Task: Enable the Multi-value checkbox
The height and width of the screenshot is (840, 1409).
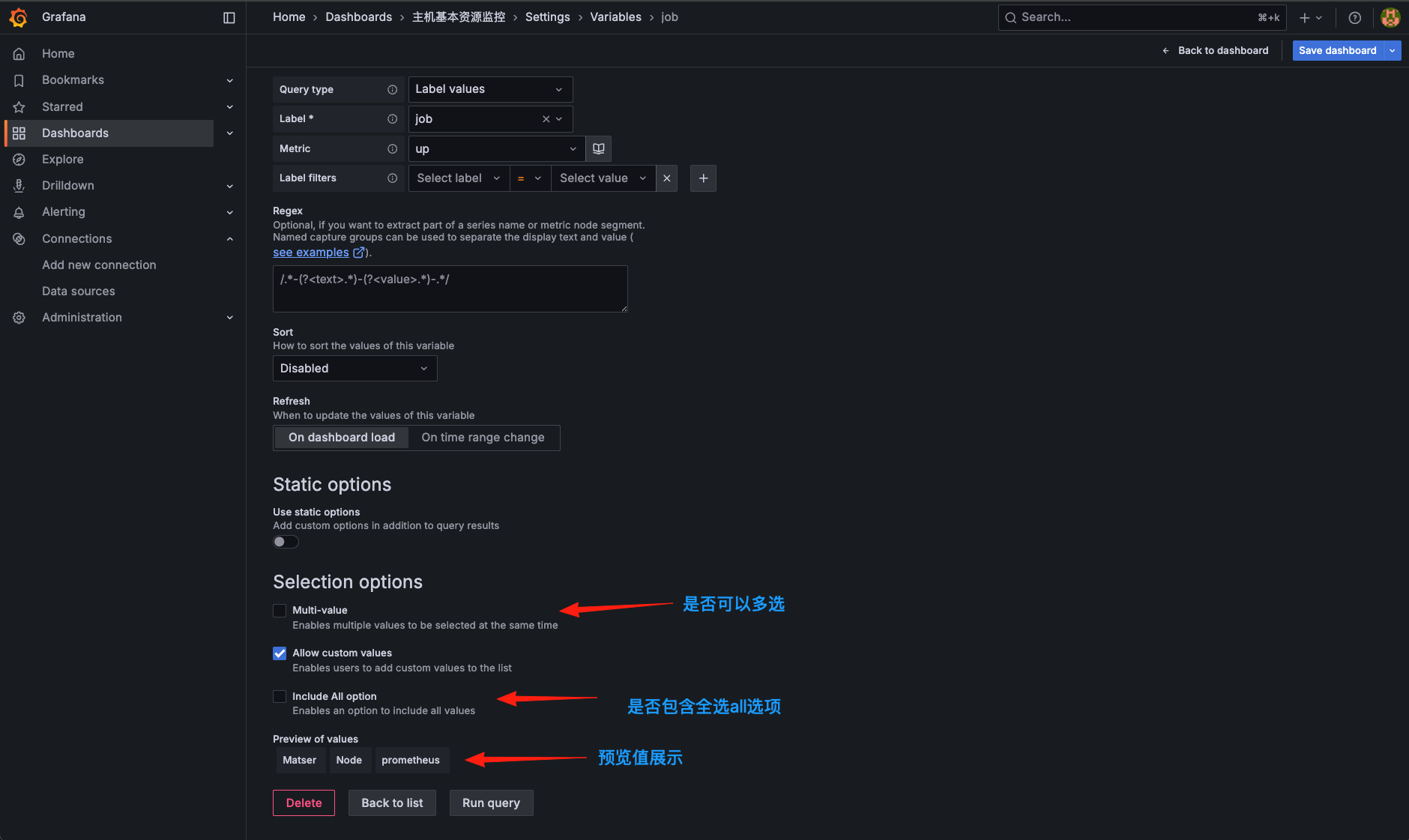Action: click(x=280, y=610)
